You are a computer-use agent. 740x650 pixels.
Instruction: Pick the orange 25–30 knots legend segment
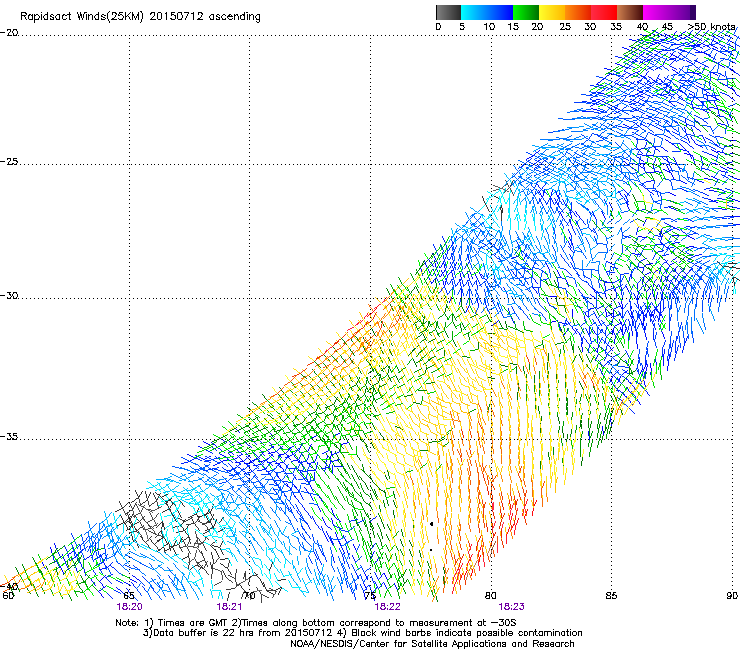tap(578, 12)
